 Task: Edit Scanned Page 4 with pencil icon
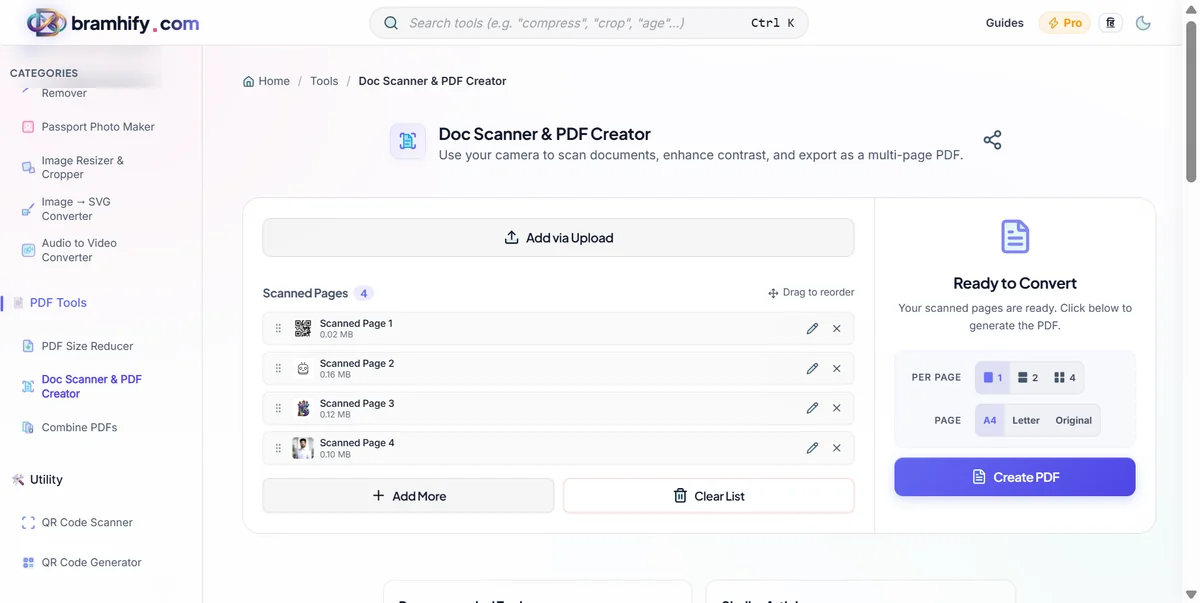click(812, 448)
